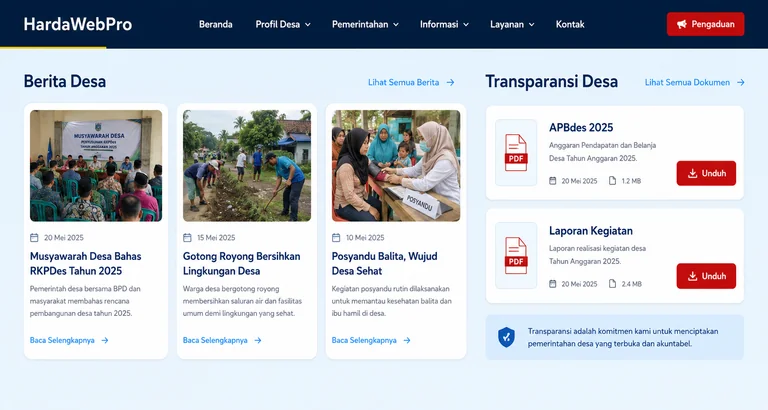Image resolution: width=768 pixels, height=410 pixels.
Task: Click the arrow icon beside Lihat Semua Dokumen
Action: coord(741,82)
